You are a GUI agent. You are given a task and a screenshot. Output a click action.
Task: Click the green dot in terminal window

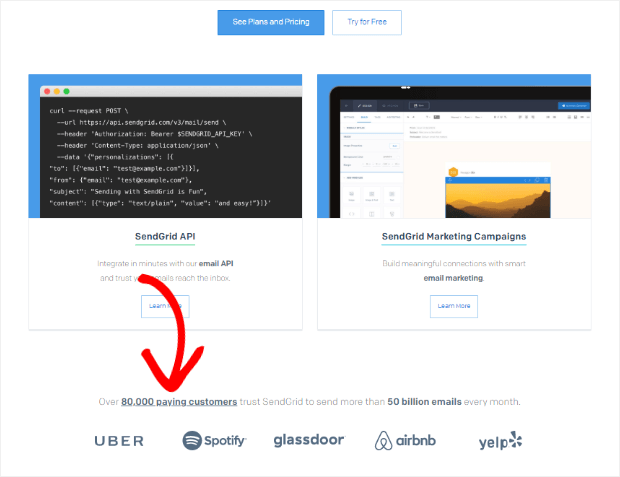(x=66, y=91)
